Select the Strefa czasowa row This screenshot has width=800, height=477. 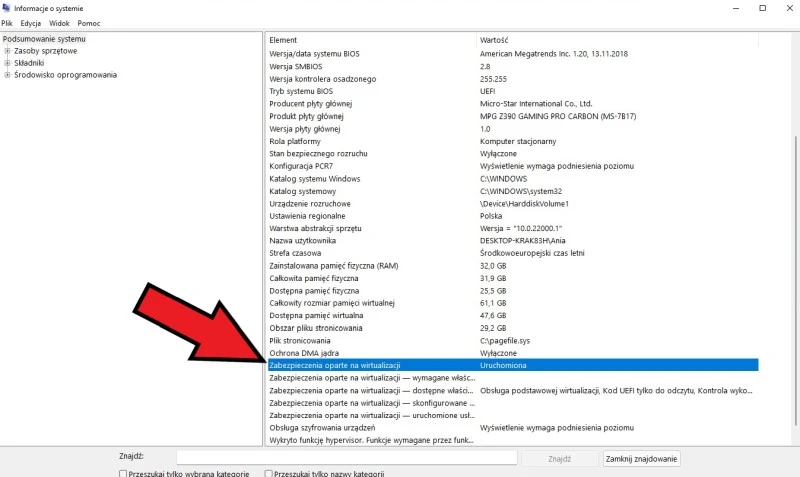[x=512, y=253]
